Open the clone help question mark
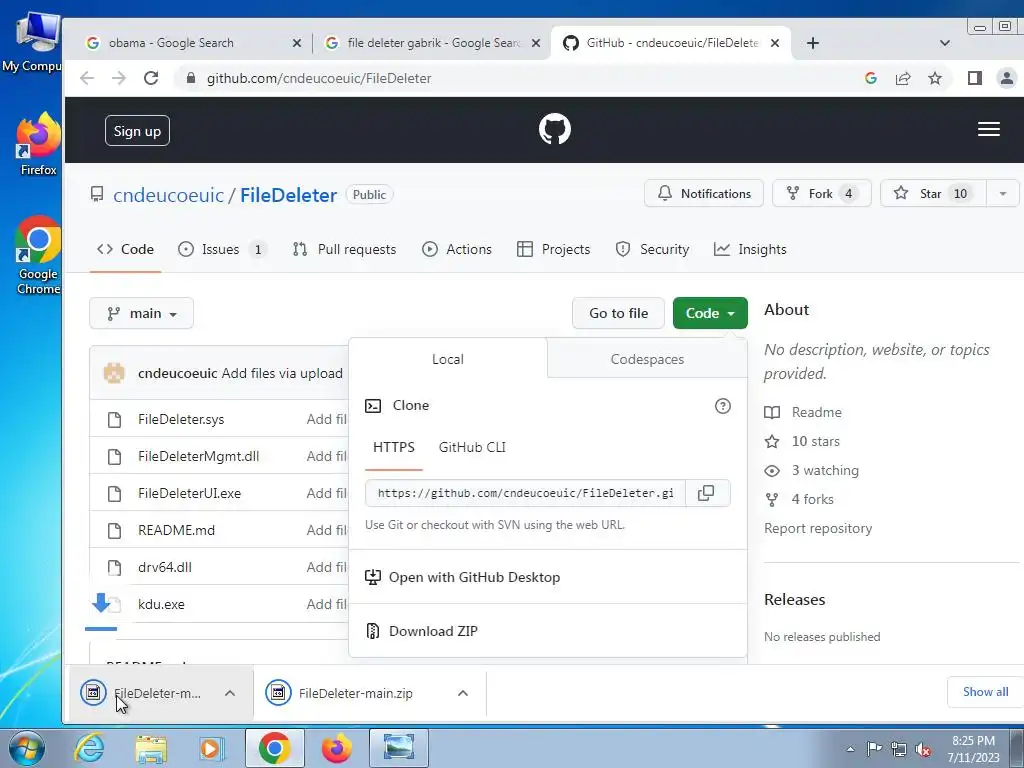Screen dimensions: 1024x768 pyautogui.click(x=722, y=406)
